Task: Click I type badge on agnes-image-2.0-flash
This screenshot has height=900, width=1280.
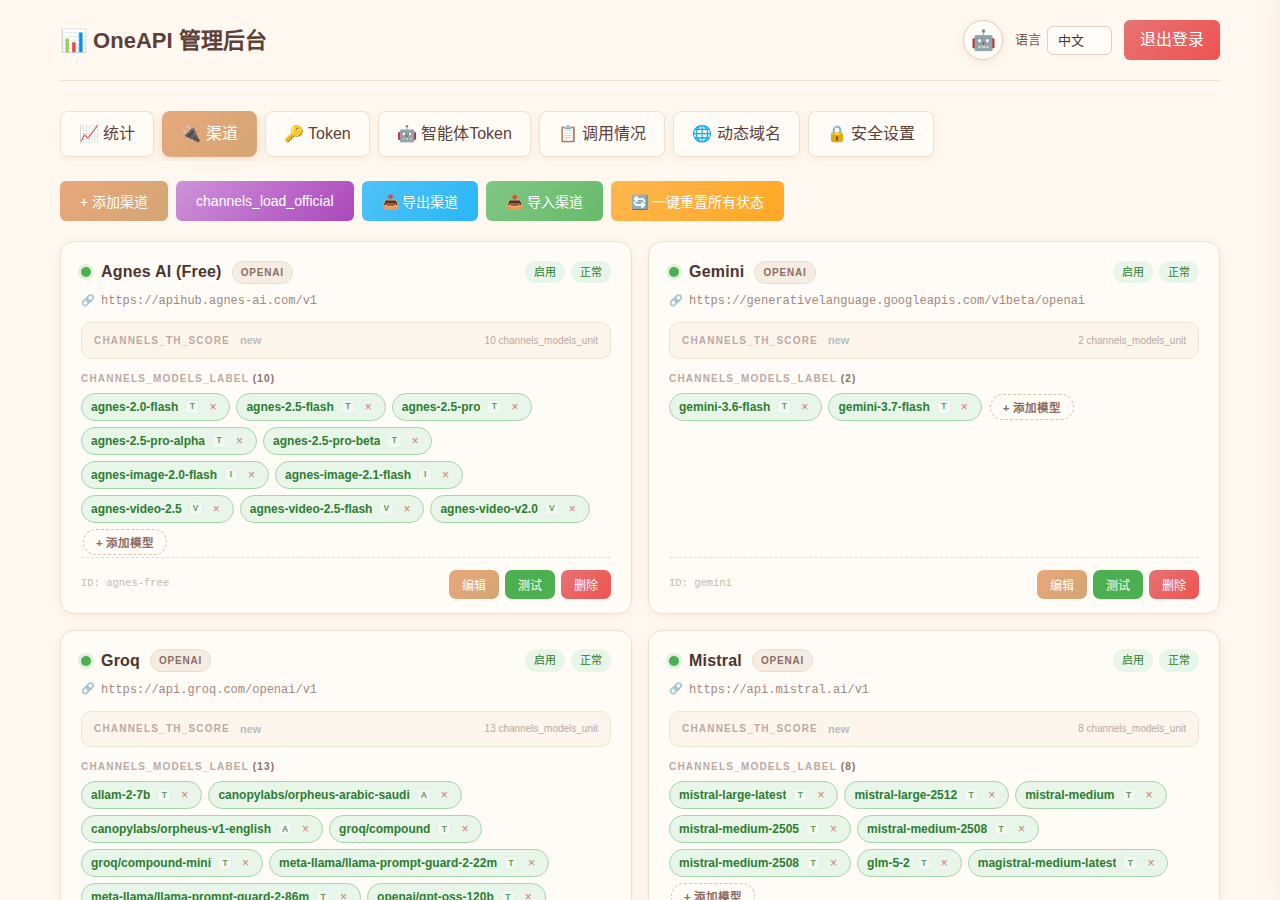Action: coord(231,475)
